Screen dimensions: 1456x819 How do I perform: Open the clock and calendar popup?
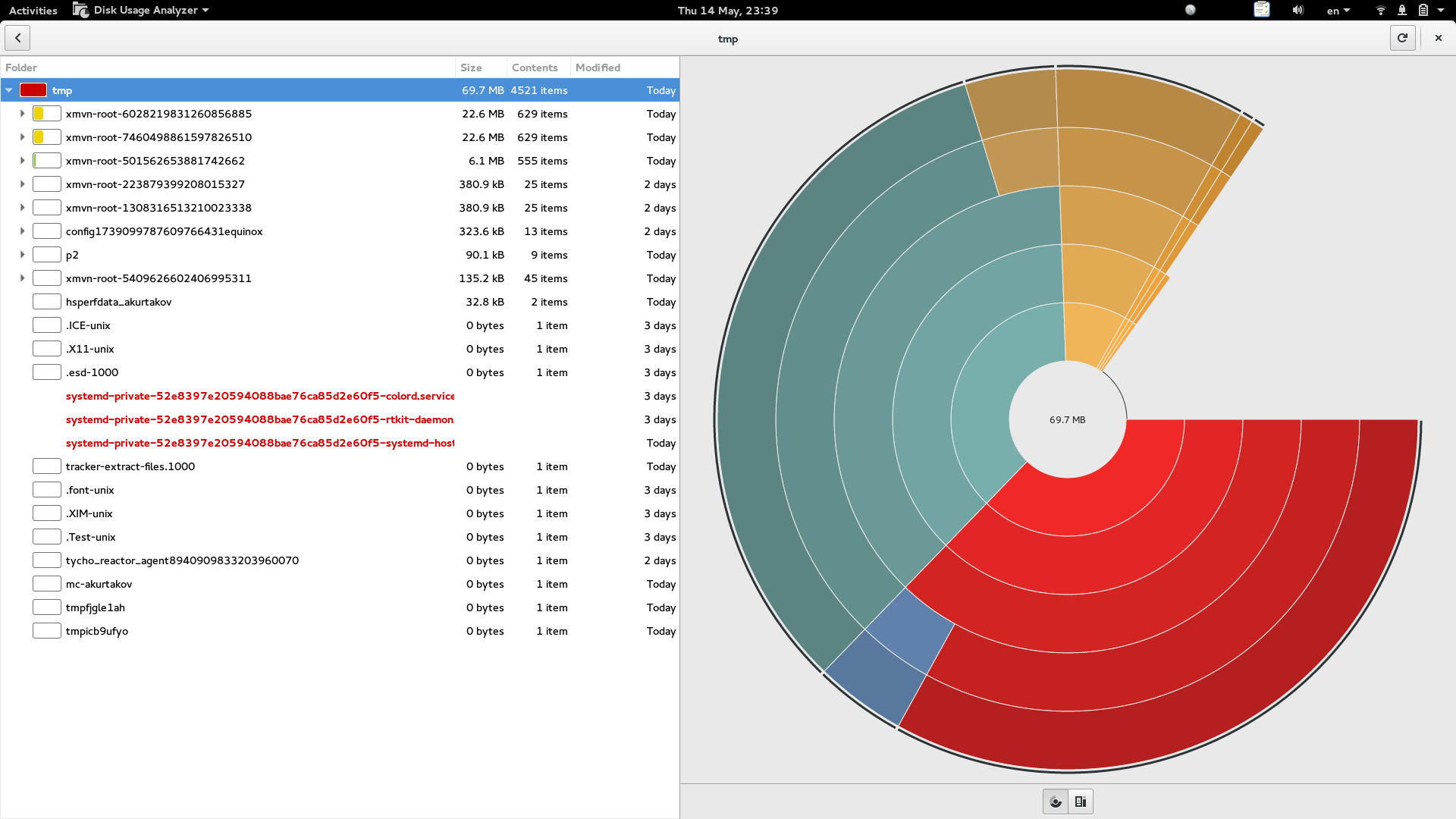point(727,10)
